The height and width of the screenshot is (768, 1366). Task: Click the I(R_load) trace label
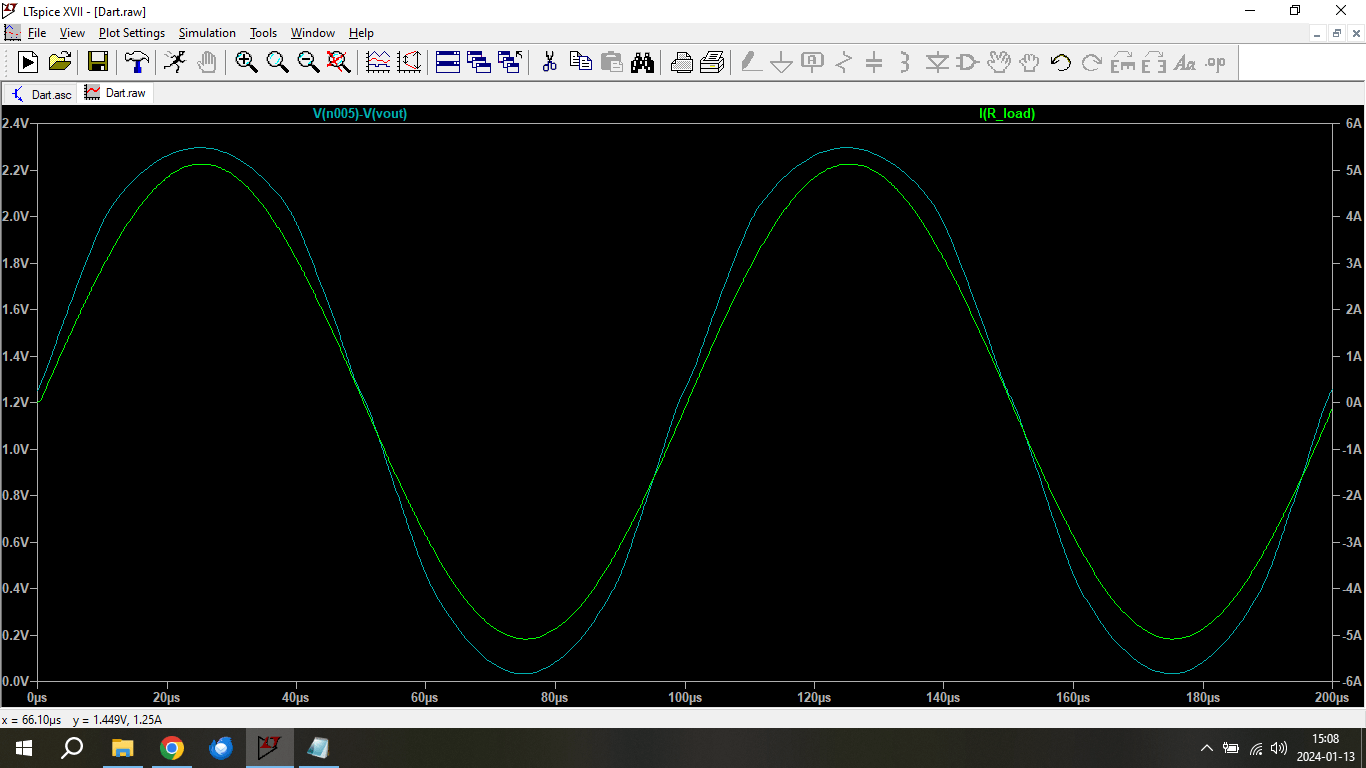point(1007,114)
